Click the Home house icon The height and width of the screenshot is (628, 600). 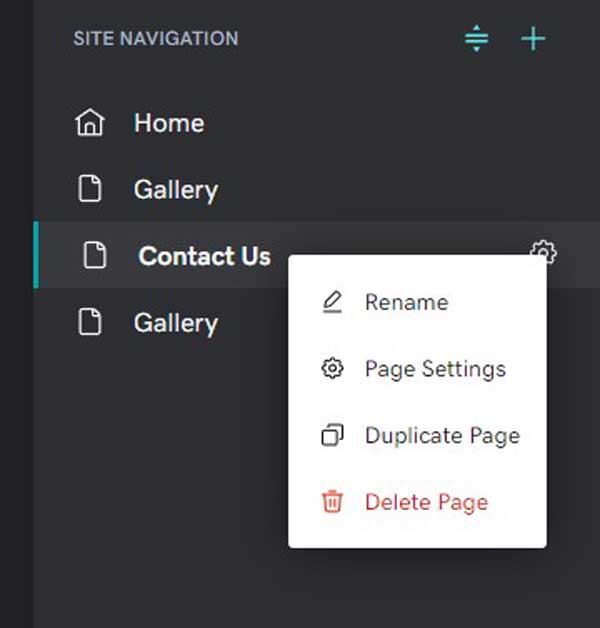[90, 123]
